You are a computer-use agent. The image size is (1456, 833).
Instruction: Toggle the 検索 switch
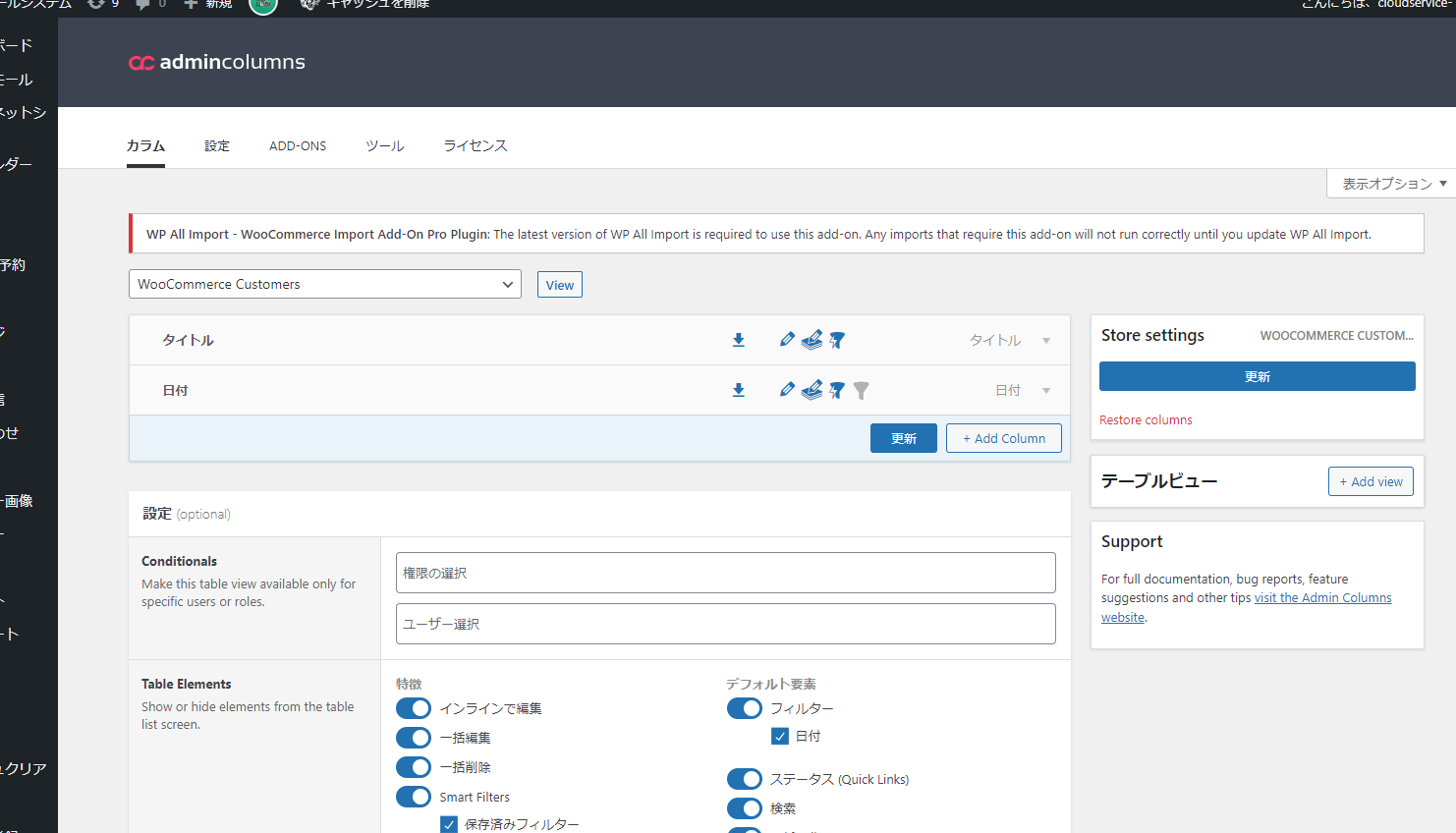(x=745, y=808)
